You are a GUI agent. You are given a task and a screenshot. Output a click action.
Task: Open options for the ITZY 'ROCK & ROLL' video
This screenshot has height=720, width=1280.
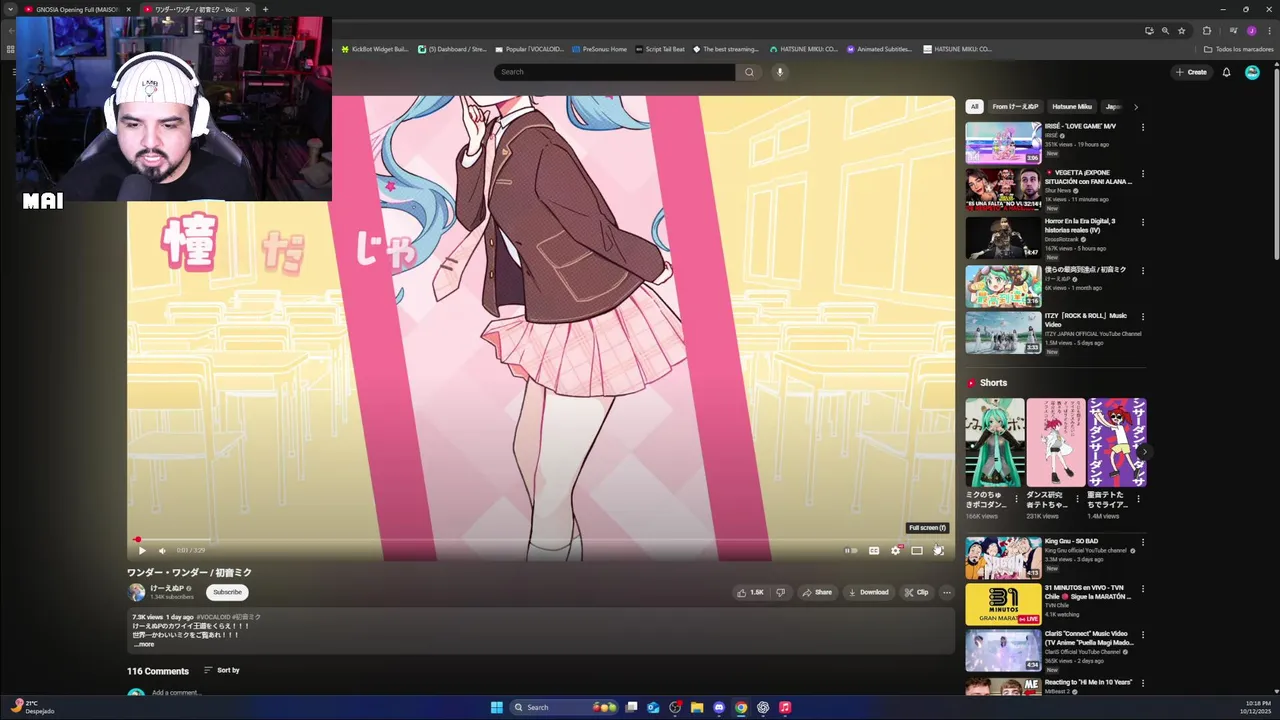(1143, 317)
